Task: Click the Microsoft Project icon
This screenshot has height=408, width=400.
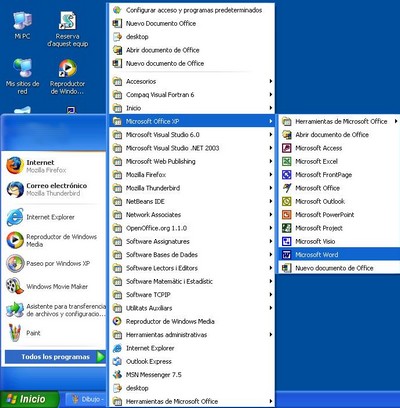Action: tap(286, 228)
